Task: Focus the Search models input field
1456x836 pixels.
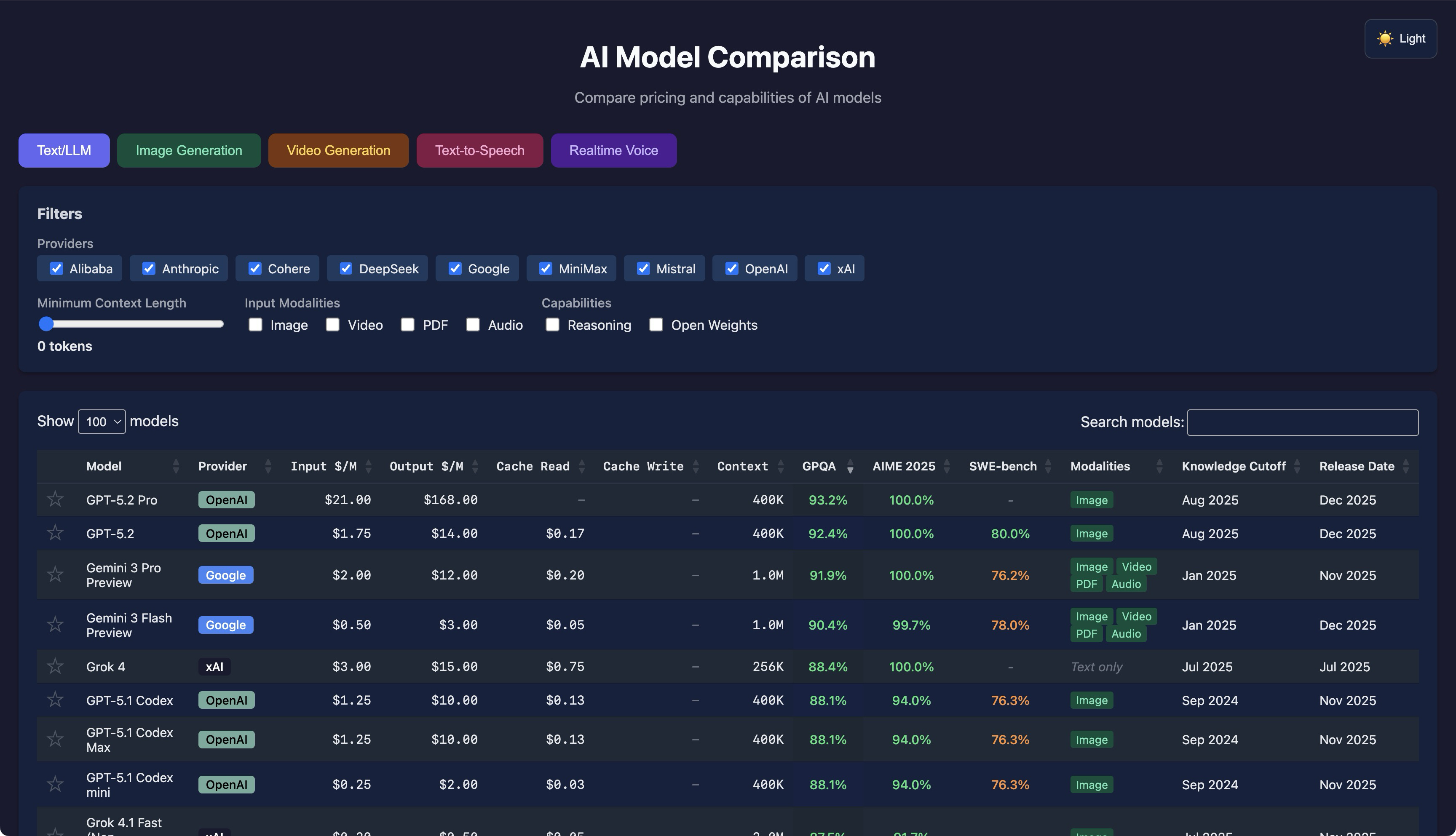Action: 1302,422
